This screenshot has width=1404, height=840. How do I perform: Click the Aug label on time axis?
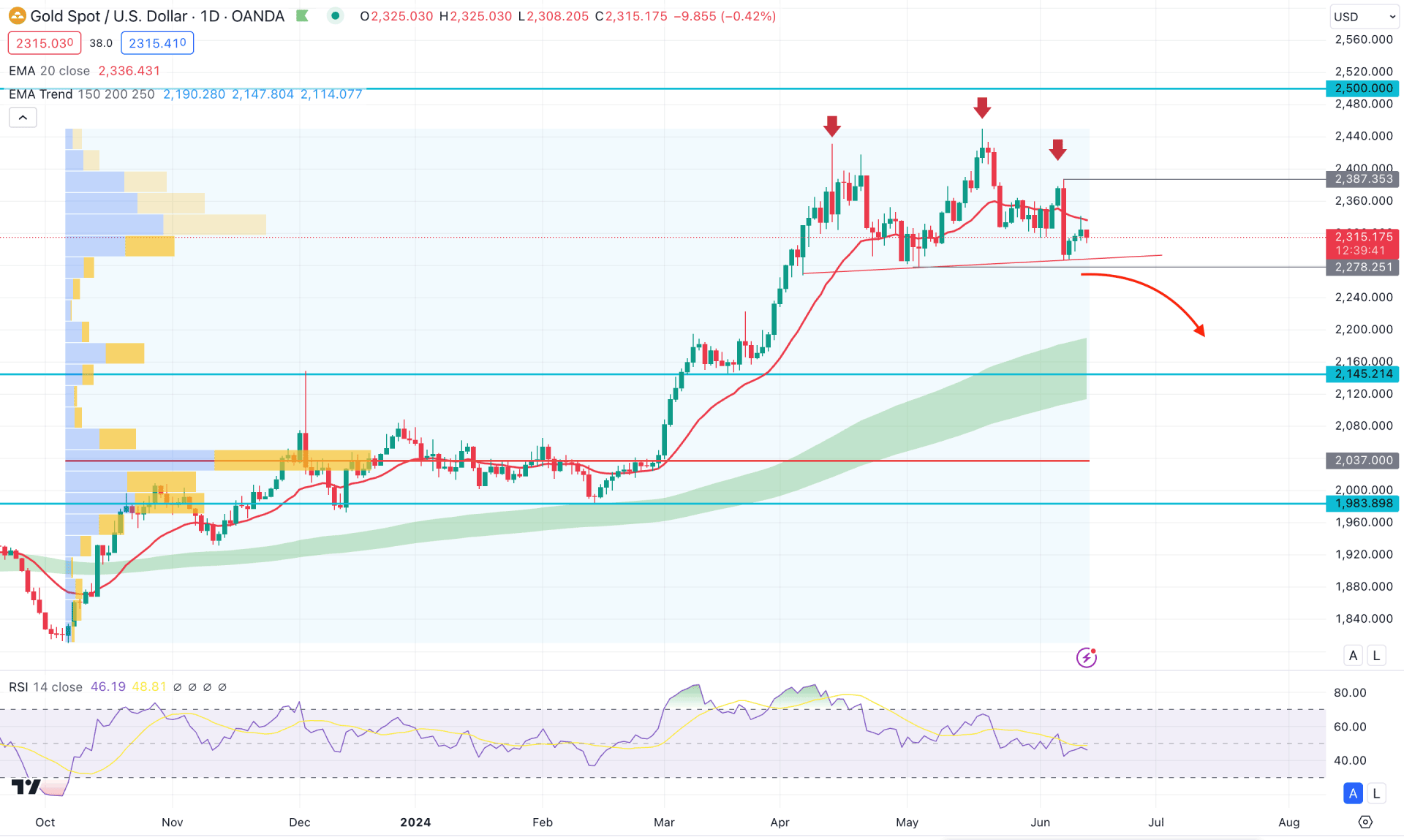(x=1289, y=822)
